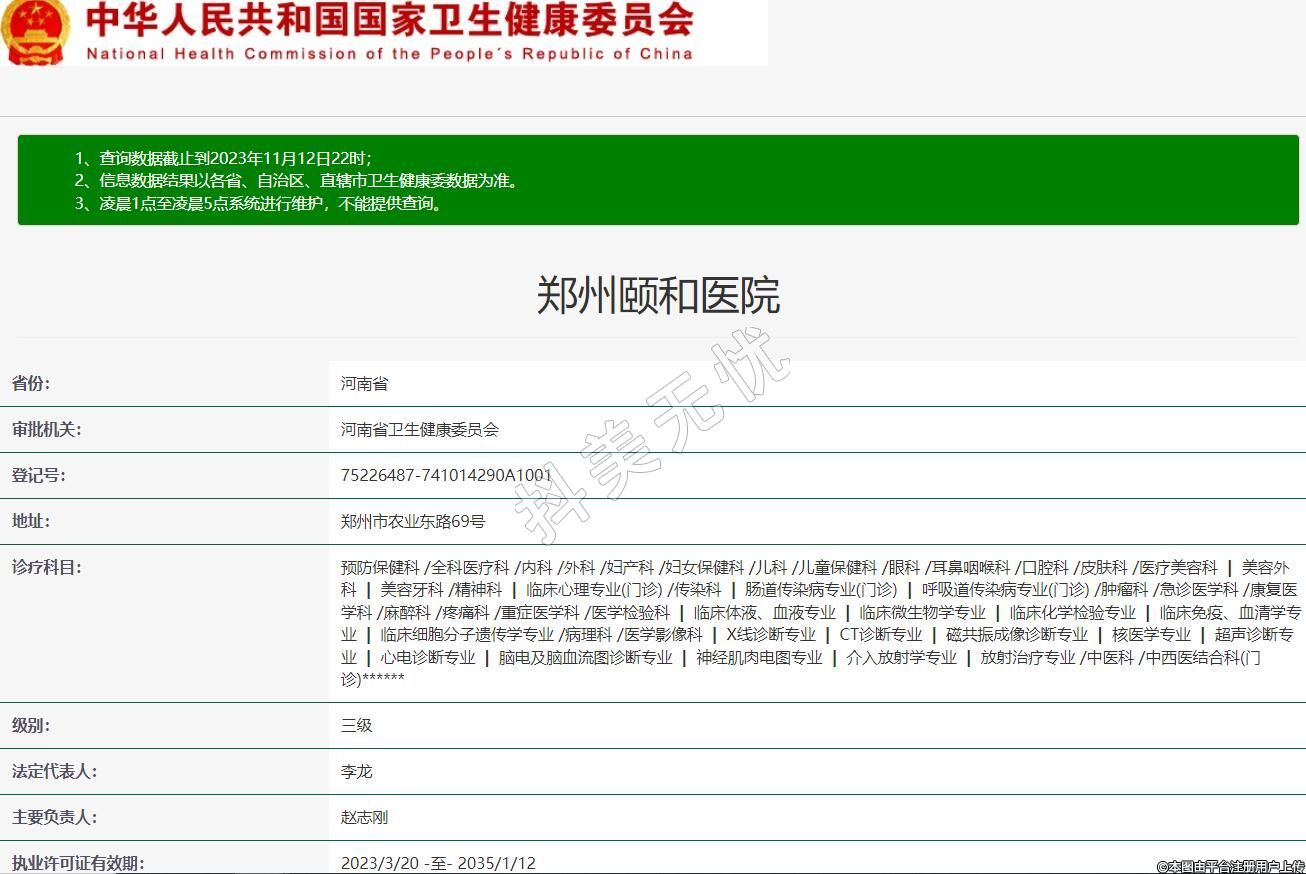Click the 省份 row label
This screenshot has height=874, width=1306.
(31, 383)
